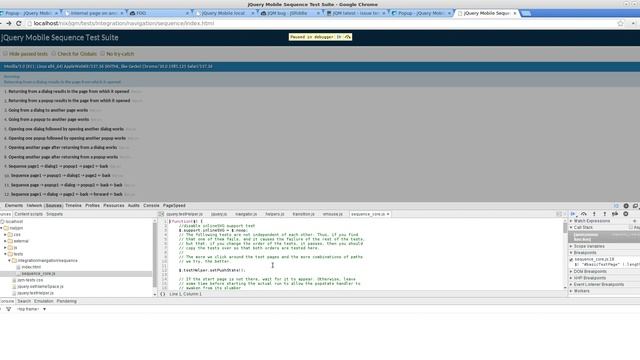
Task: Open the PageSpeed panel tab
Action: (x=174, y=206)
